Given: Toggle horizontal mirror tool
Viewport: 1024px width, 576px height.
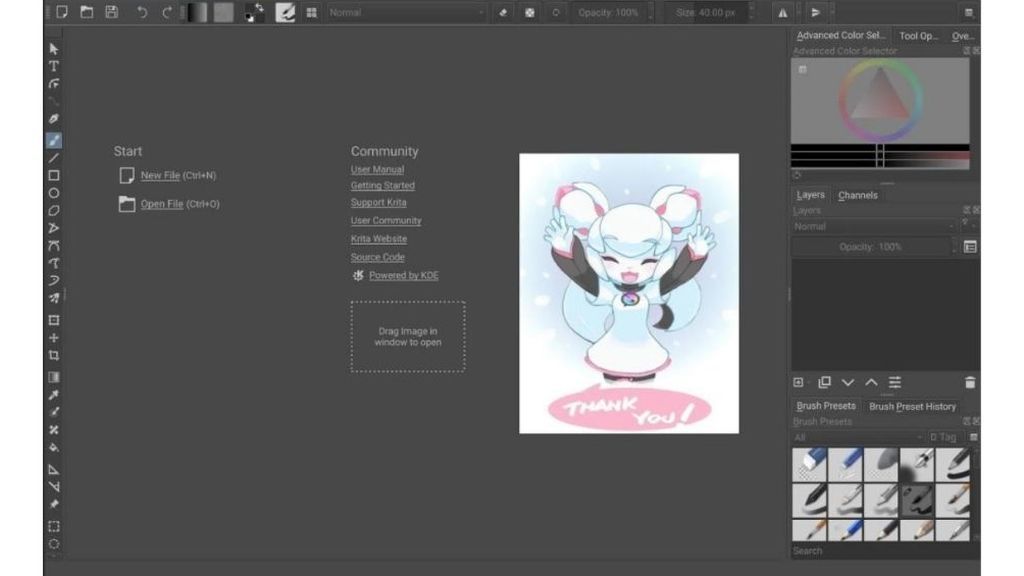Looking at the screenshot, I should point(782,12).
